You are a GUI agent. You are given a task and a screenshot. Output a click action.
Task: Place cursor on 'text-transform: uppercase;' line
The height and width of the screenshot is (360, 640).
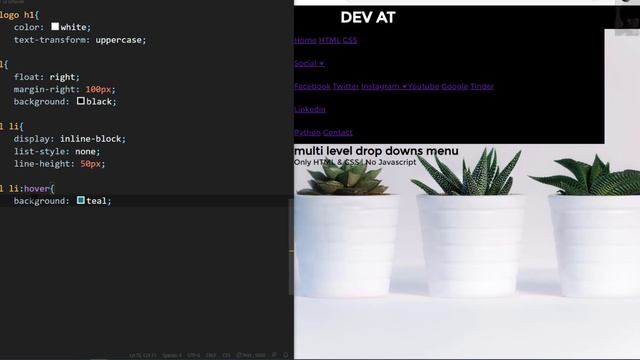80,40
